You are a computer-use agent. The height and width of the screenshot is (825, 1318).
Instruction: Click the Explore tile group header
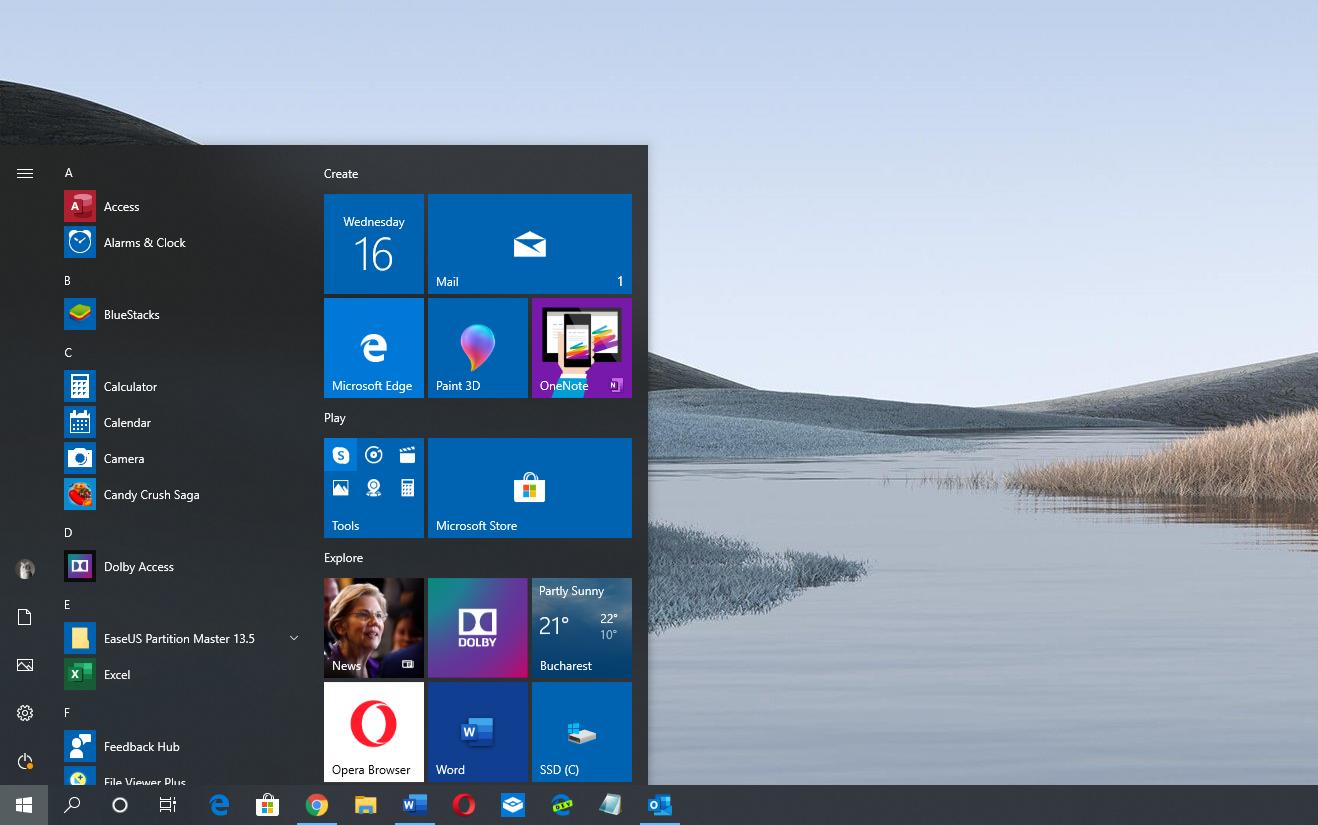click(344, 558)
